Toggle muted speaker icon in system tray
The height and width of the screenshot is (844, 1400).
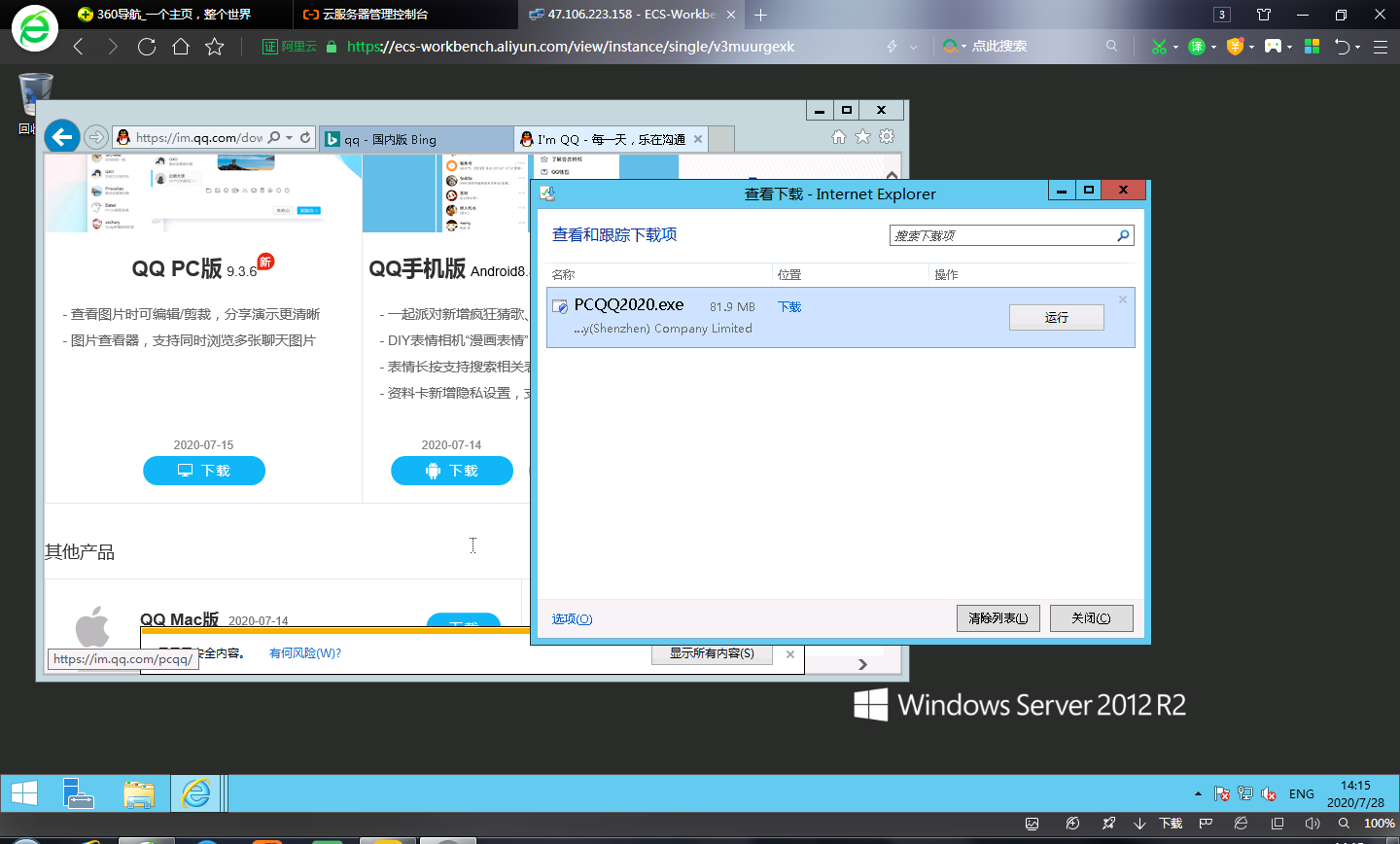(1269, 793)
